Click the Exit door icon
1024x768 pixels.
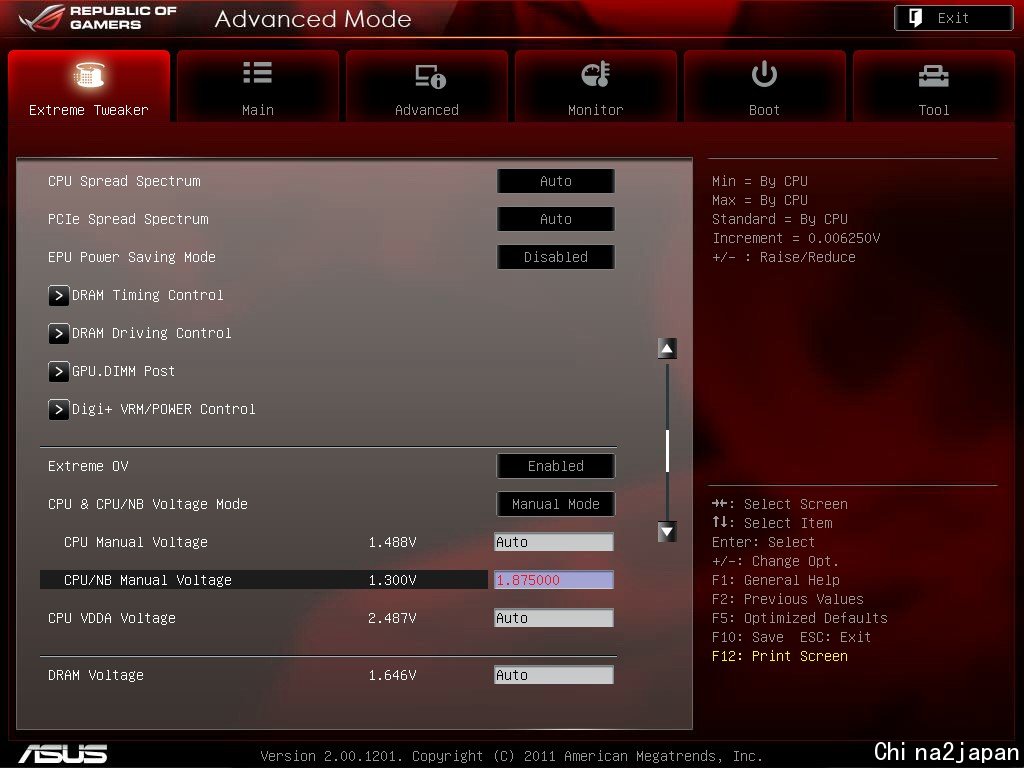916,18
